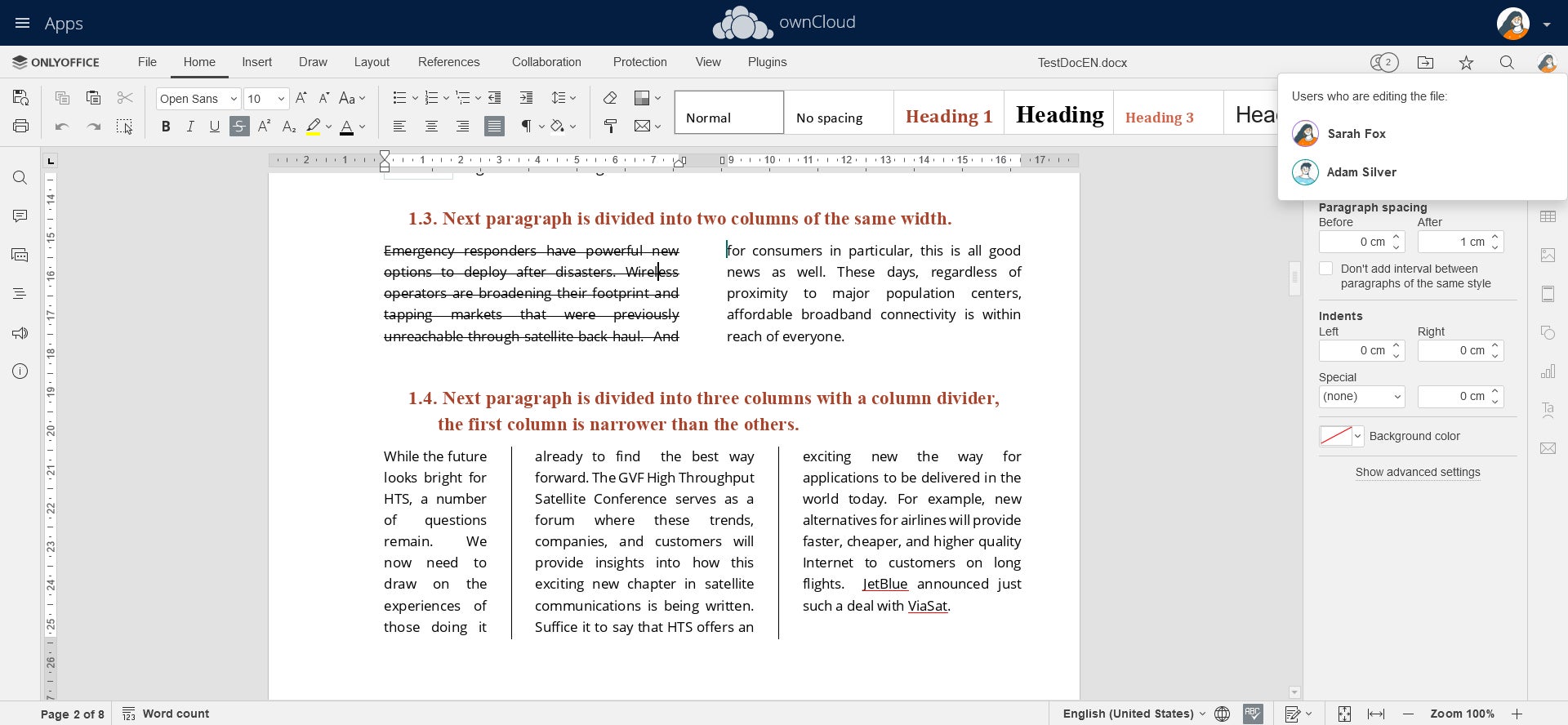Open the Chat panel in left sidebar
Screen dimensions: 1568x725
(20, 255)
